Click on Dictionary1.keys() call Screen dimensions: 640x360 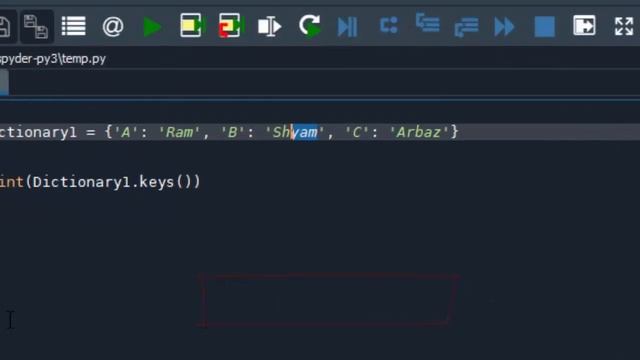coord(116,182)
